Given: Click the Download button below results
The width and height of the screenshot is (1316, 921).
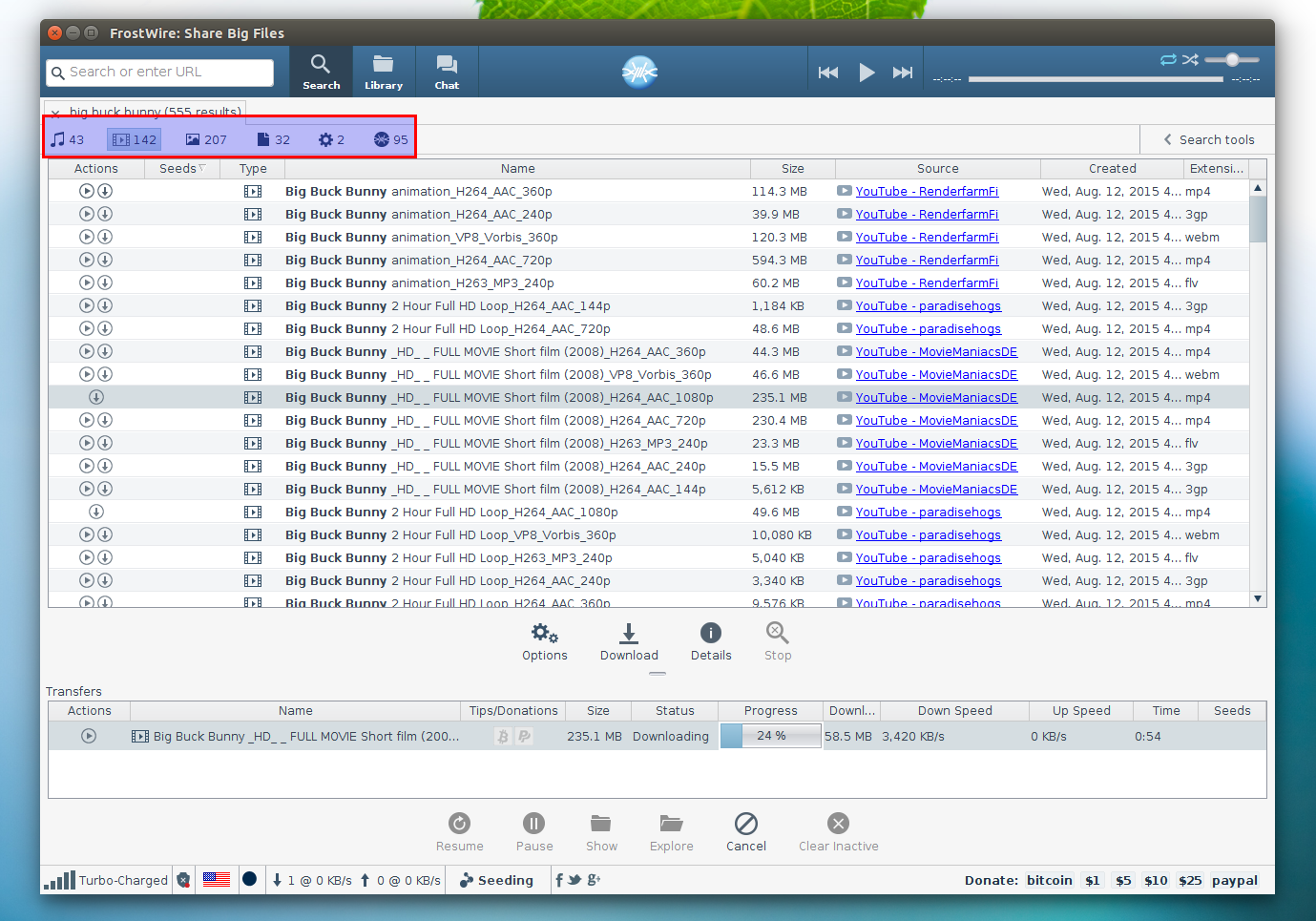Looking at the screenshot, I should pos(629,642).
